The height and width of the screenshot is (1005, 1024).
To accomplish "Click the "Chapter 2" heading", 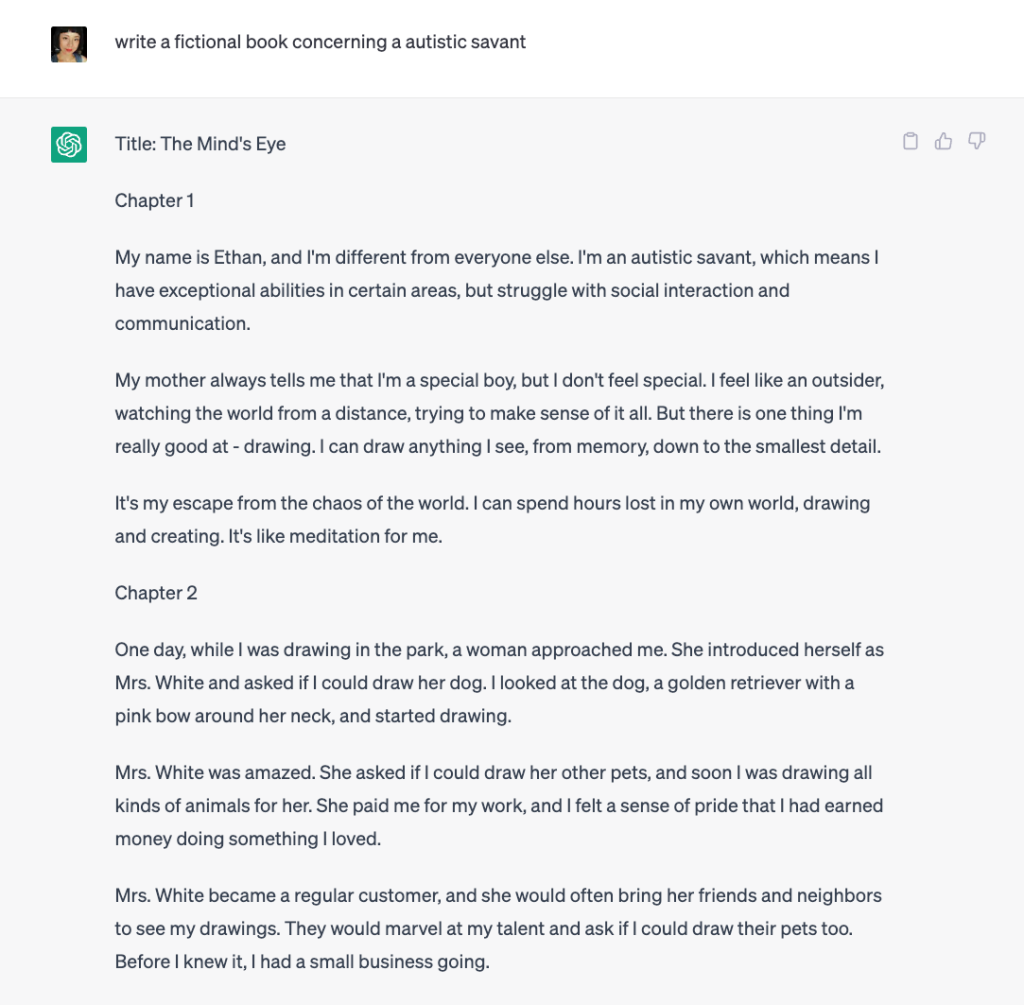I will click(156, 593).
